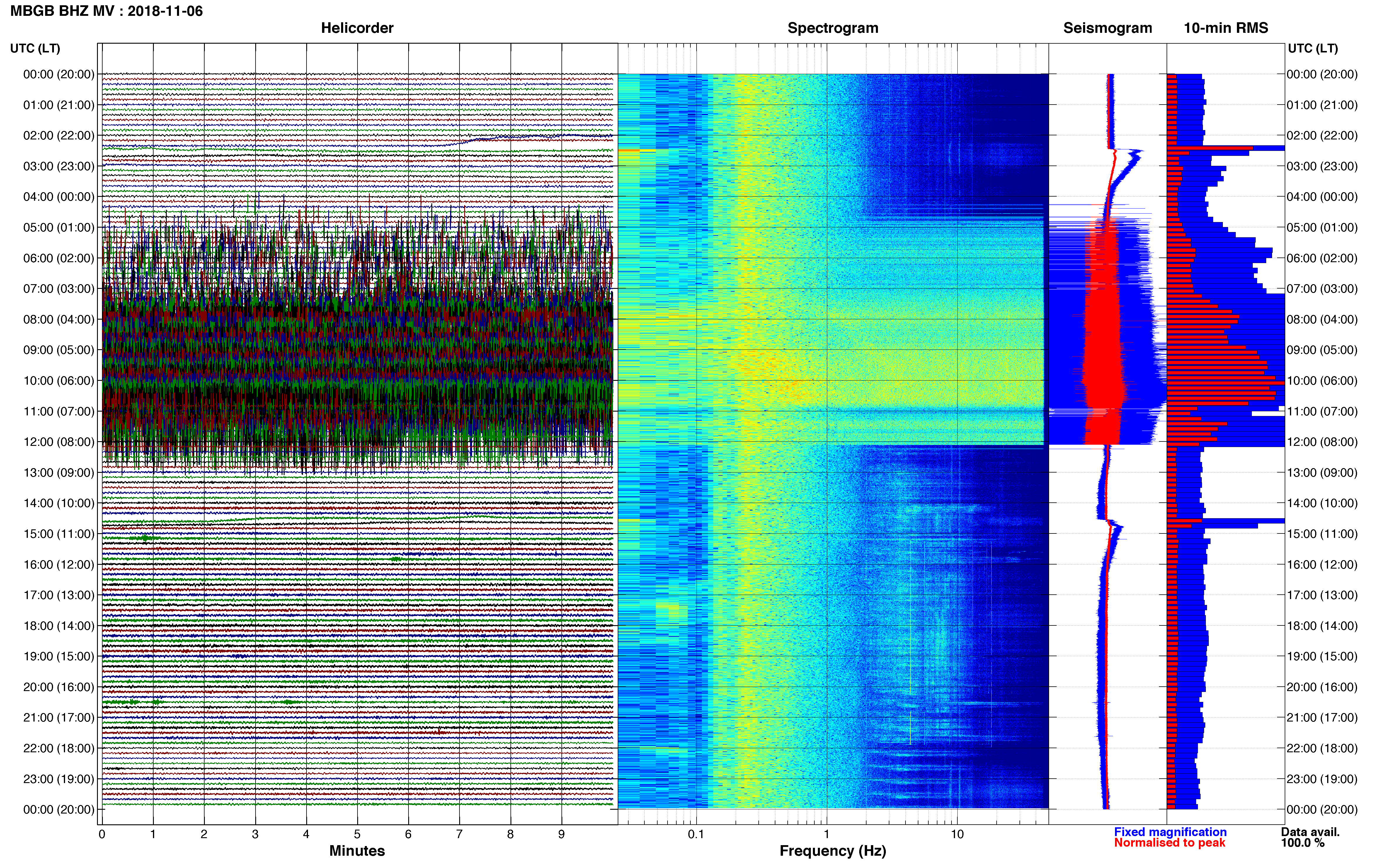The width and height of the screenshot is (1389, 868).
Task: Click the right '12:00 (08:00)' time label
Action: click(1322, 442)
